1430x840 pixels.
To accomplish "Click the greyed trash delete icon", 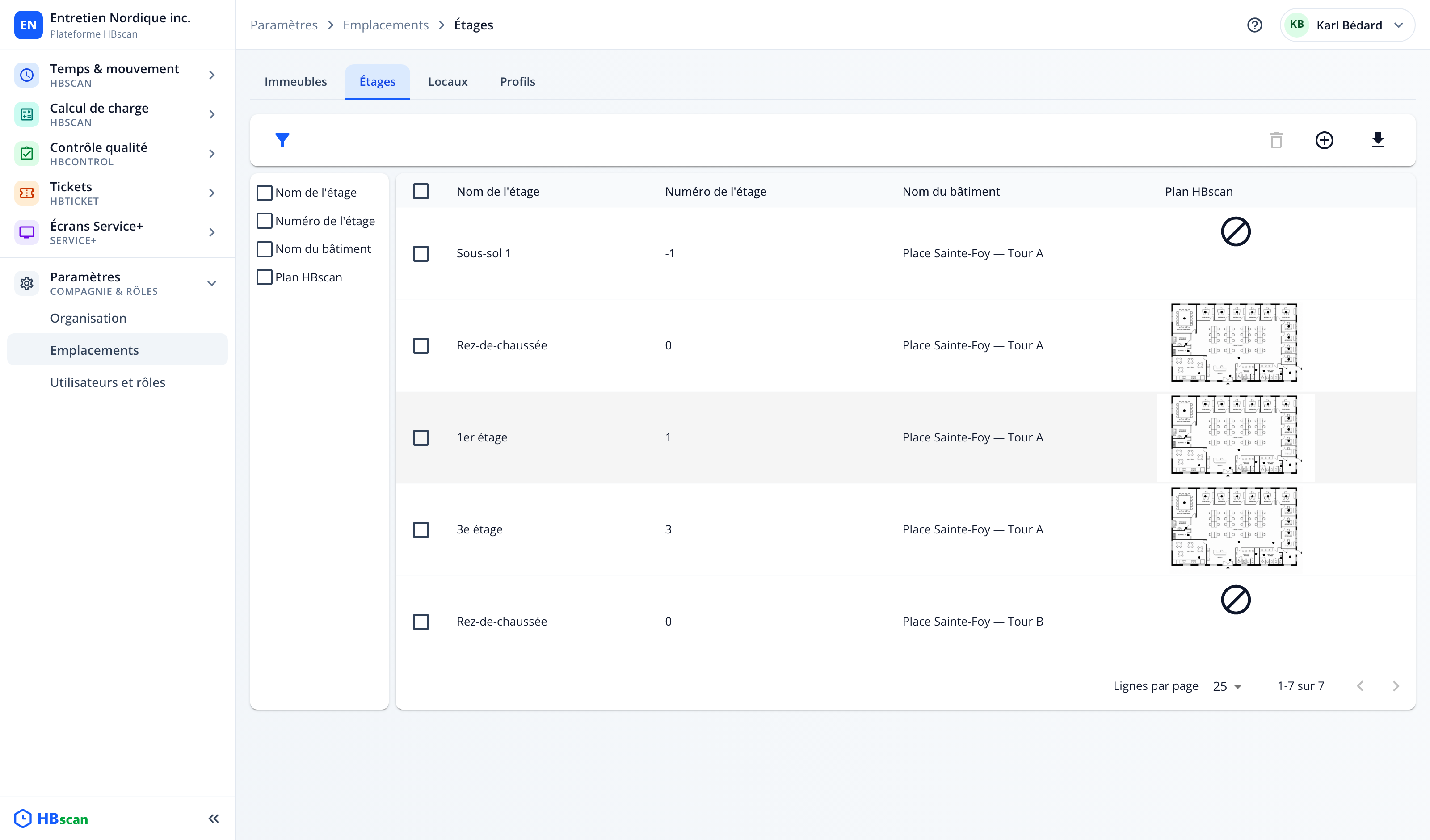I will pos(1276,140).
